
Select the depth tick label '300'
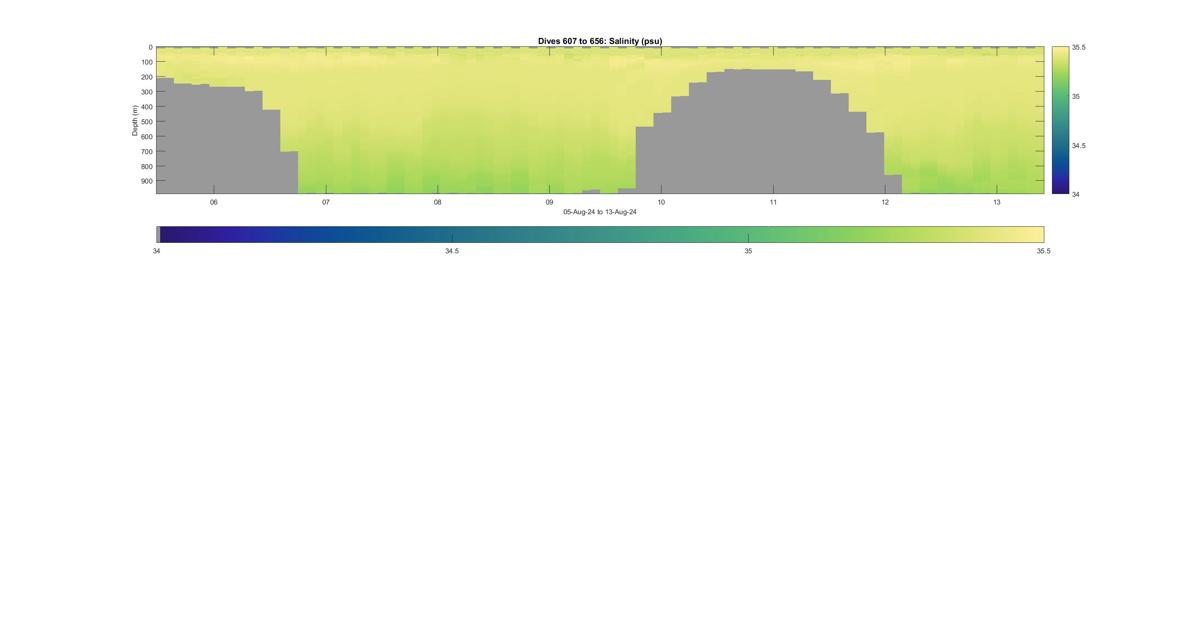click(x=147, y=92)
